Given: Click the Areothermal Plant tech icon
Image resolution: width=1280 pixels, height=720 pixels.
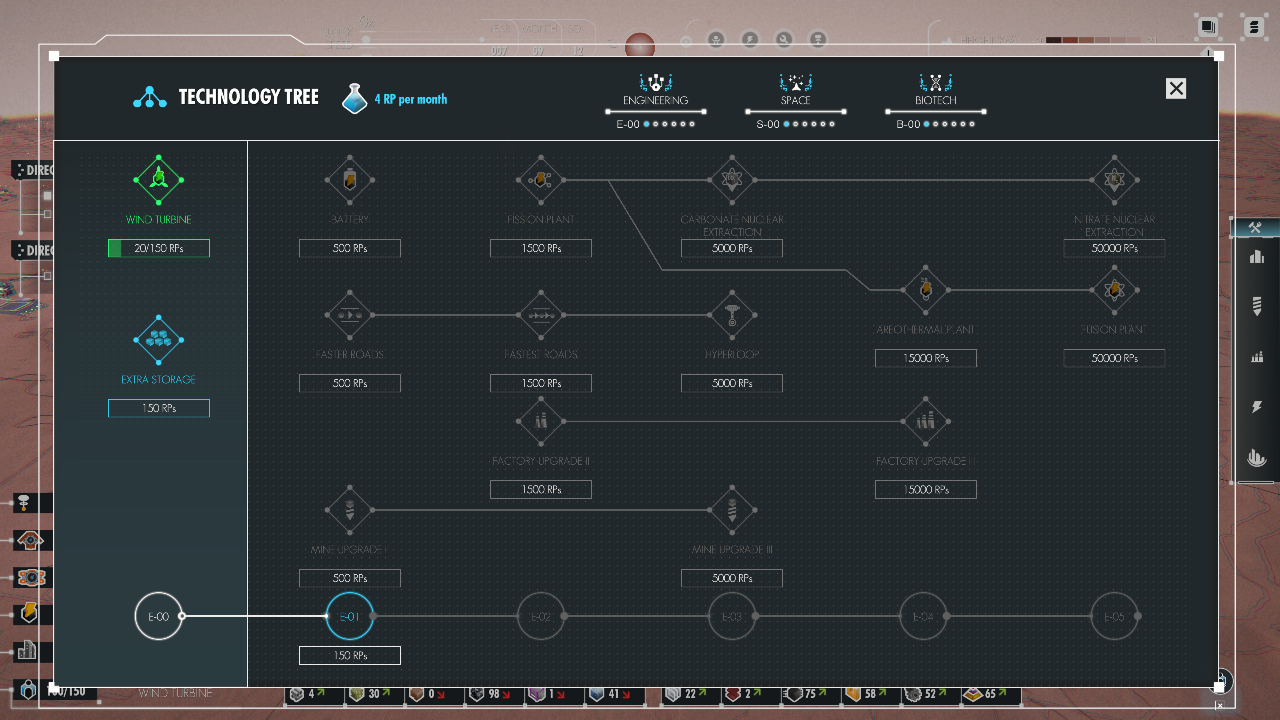Looking at the screenshot, I should pyautogui.click(x=925, y=290).
